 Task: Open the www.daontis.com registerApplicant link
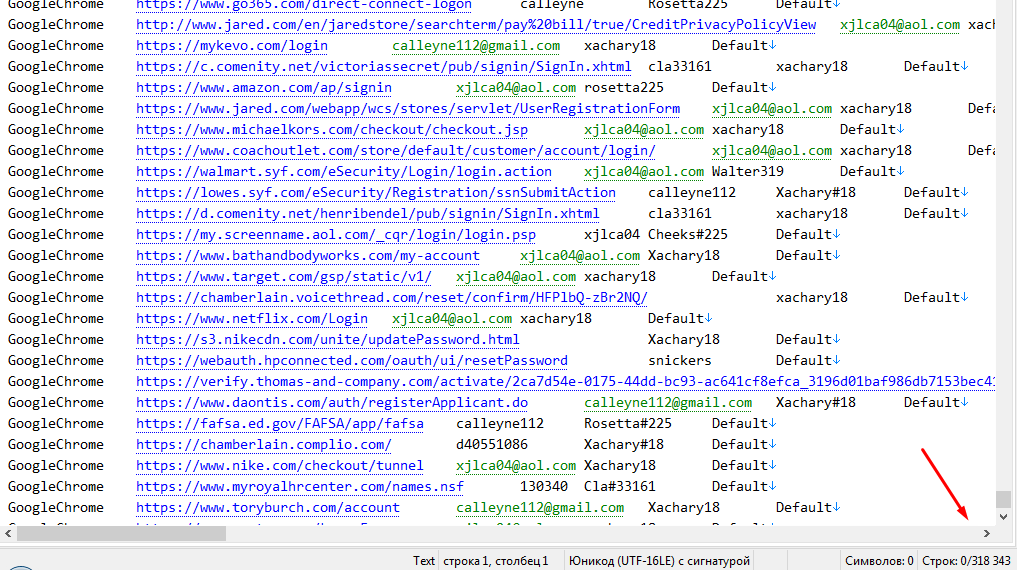(x=331, y=403)
